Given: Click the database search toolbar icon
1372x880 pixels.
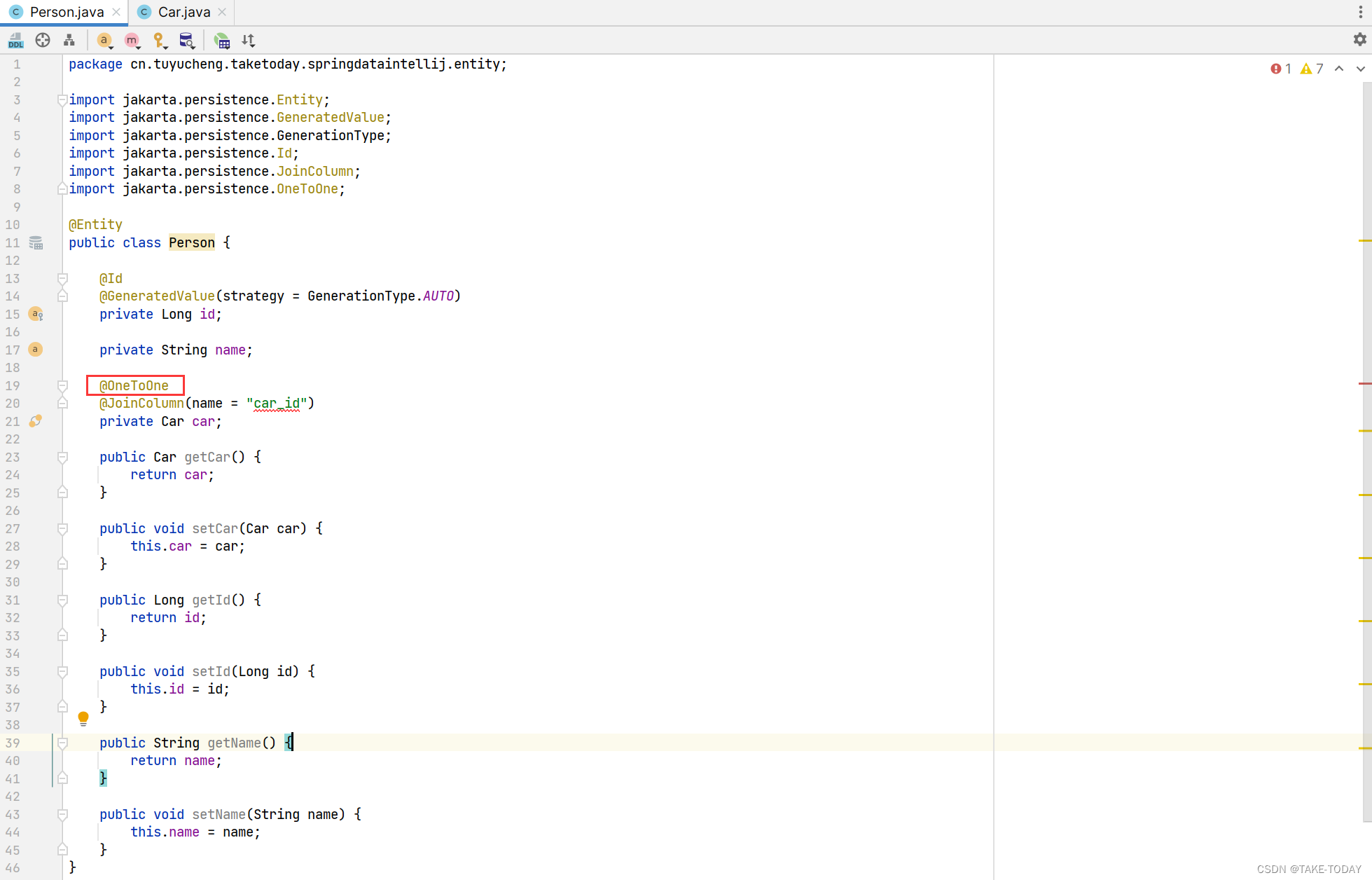Looking at the screenshot, I should point(186,41).
